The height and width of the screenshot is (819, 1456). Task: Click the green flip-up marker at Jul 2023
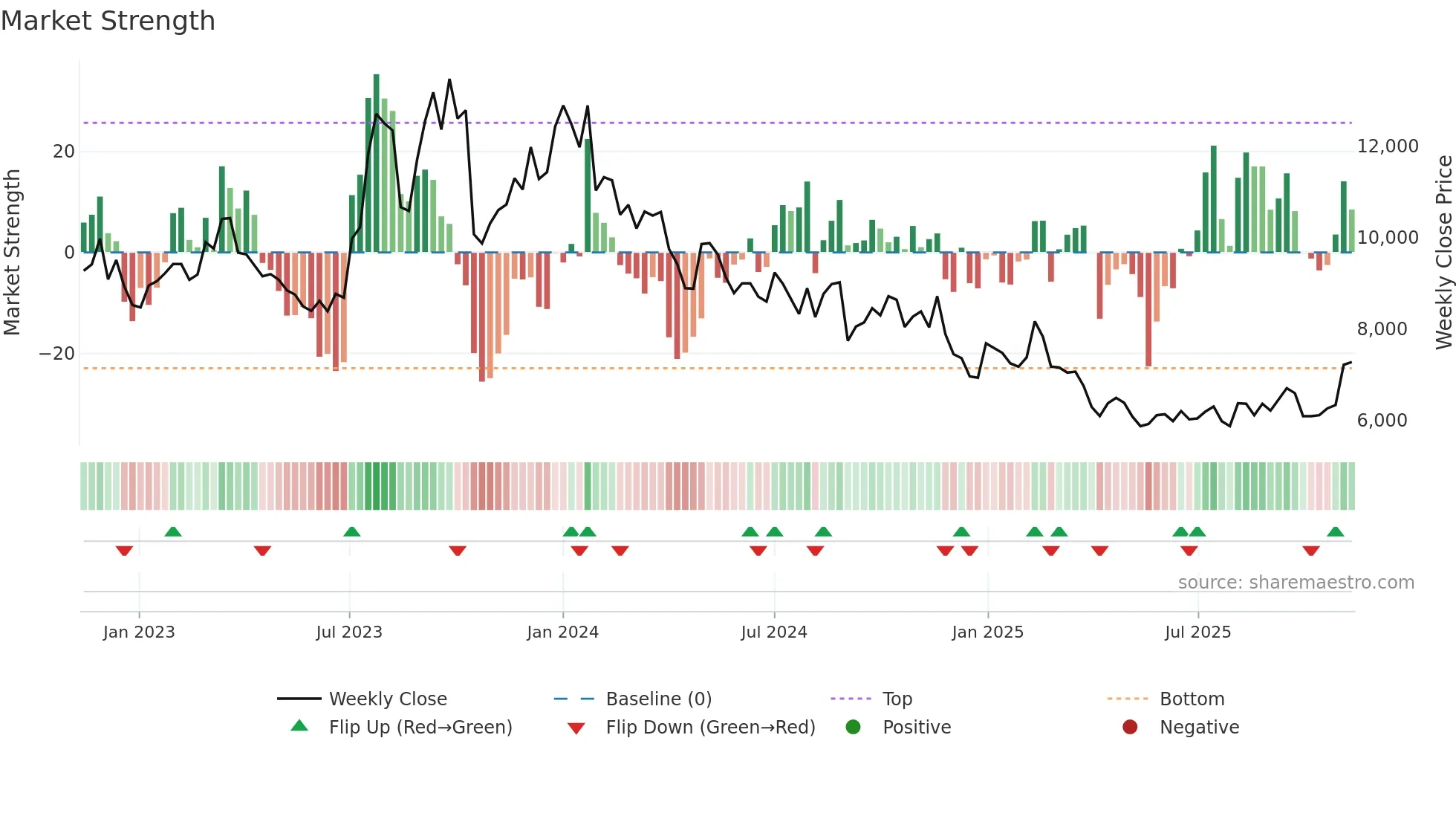[352, 531]
